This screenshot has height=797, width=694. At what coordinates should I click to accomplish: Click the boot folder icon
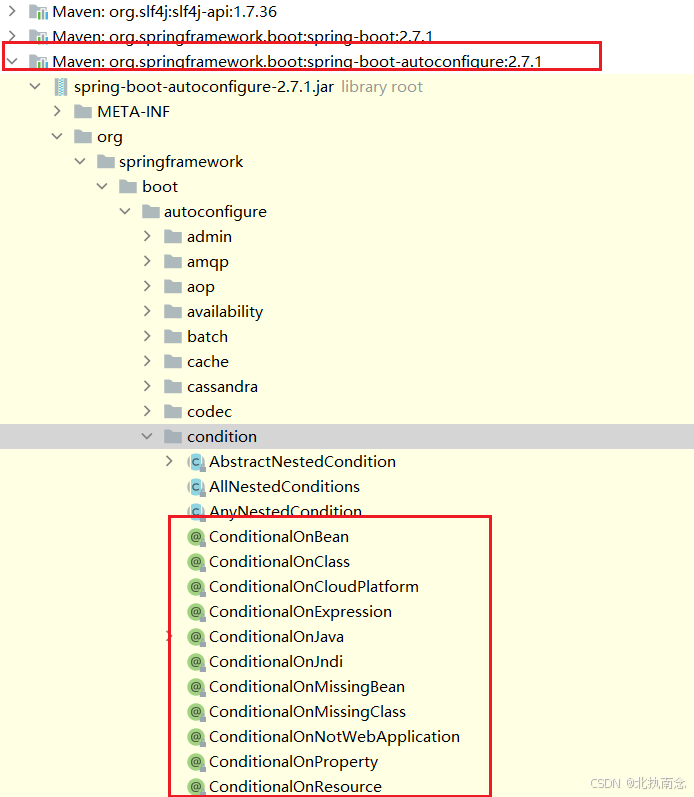click(x=128, y=187)
